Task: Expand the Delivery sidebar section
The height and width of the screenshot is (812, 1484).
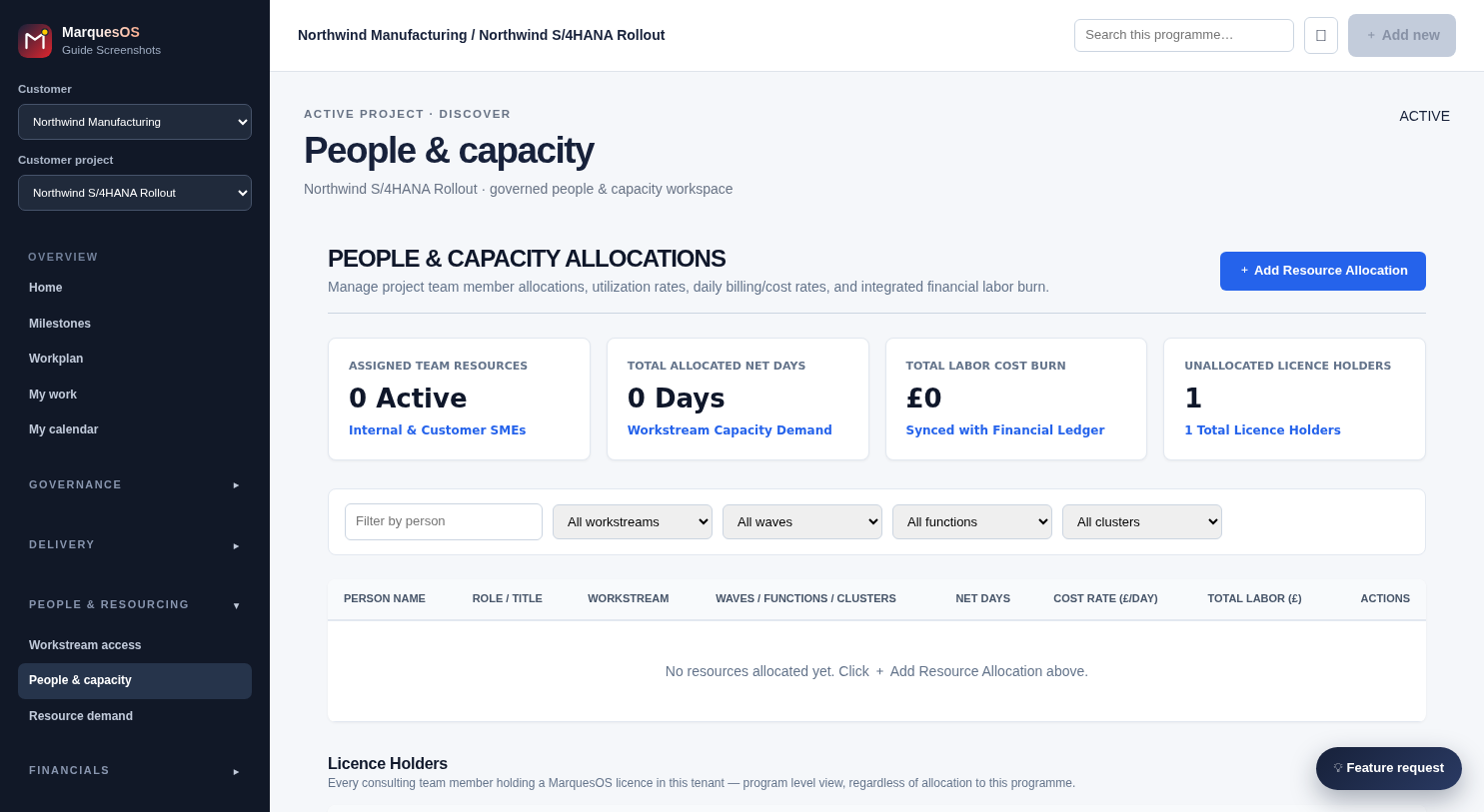Action: (135, 544)
